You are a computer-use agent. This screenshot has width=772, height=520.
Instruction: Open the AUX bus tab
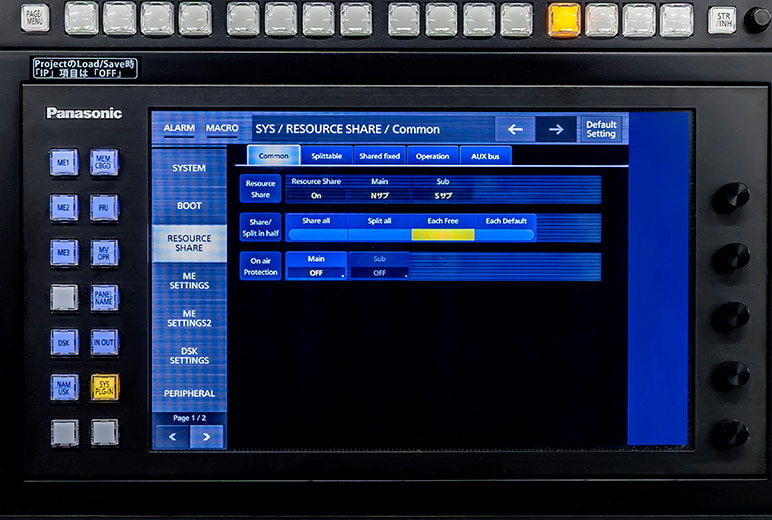click(486, 156)
